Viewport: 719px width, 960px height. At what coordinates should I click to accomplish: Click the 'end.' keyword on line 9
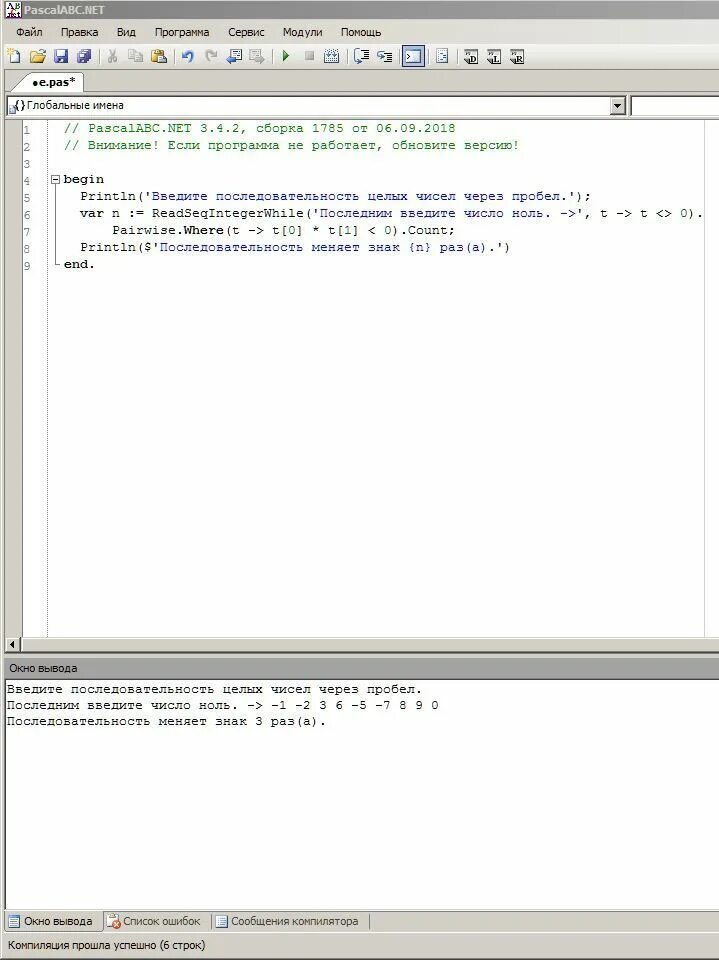click(x=79, y=264)
